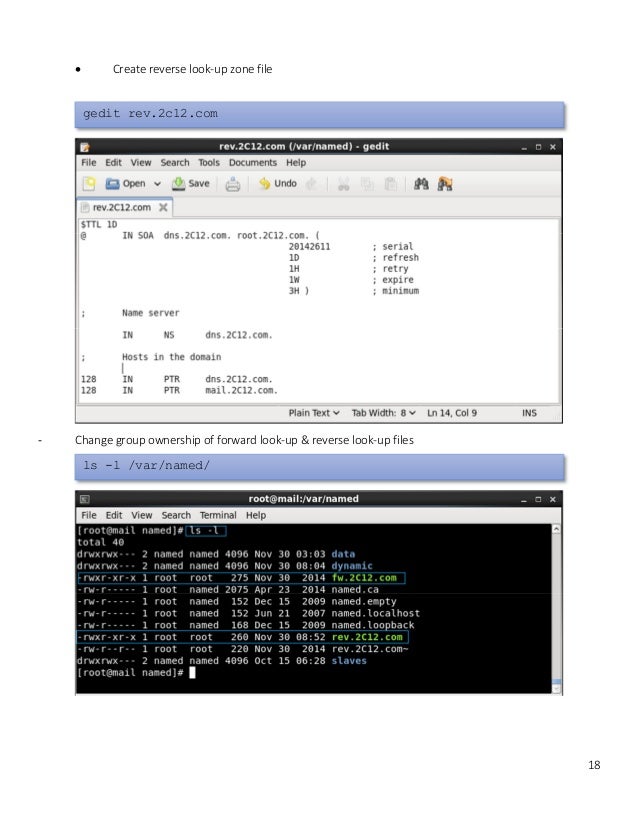The width and height of the screenshot is (638, 826).
Task: Click the INS indicator in status bar
Action: [529, 413]
